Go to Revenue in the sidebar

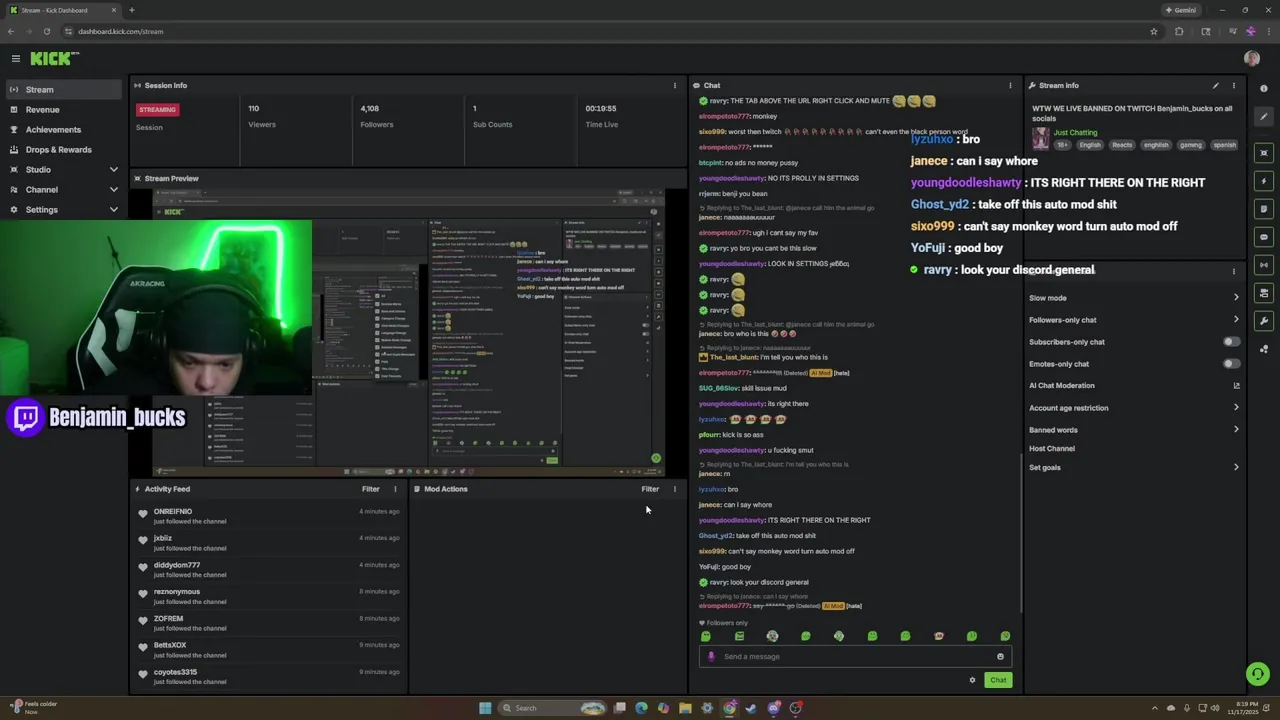[62, 110]
